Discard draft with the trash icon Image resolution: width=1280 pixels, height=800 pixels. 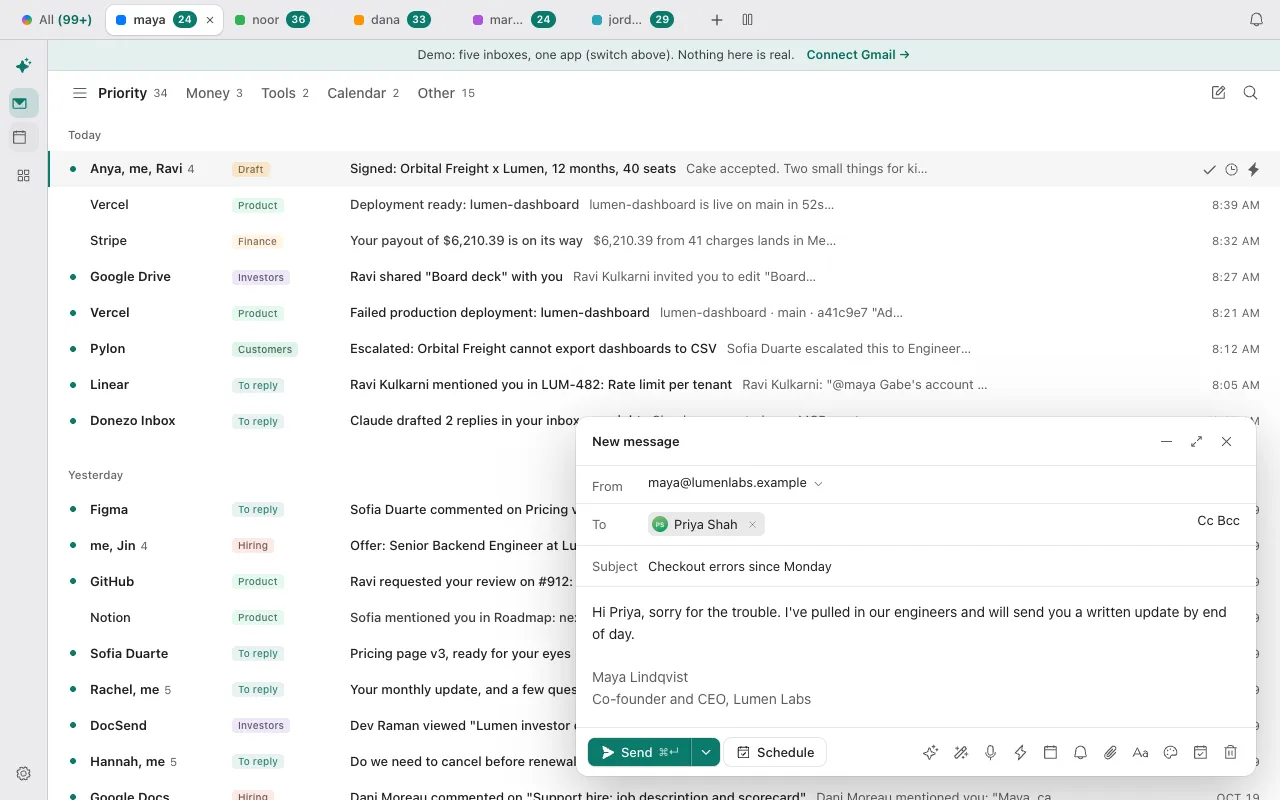pos(1230,753)
